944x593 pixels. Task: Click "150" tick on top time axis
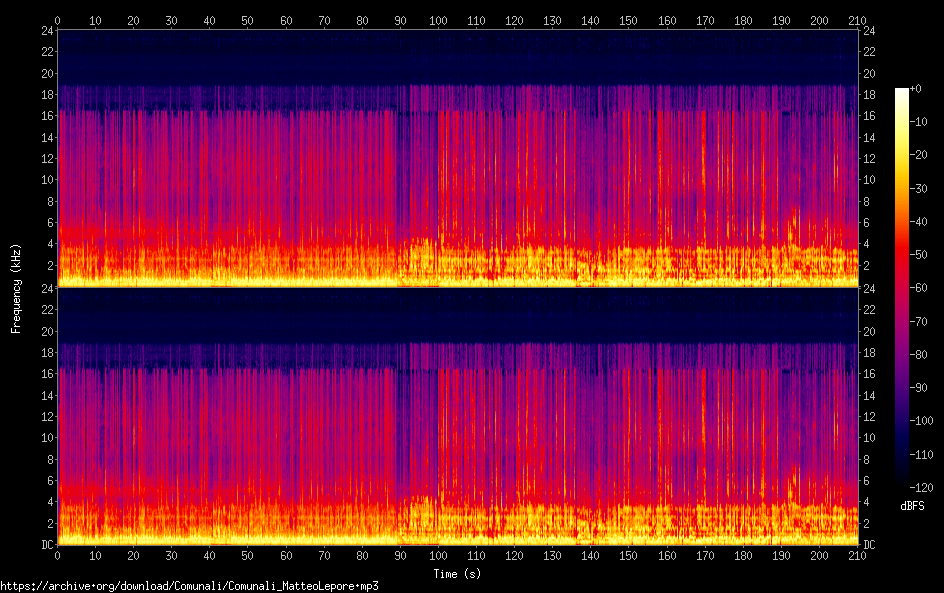tap(629, 20)
